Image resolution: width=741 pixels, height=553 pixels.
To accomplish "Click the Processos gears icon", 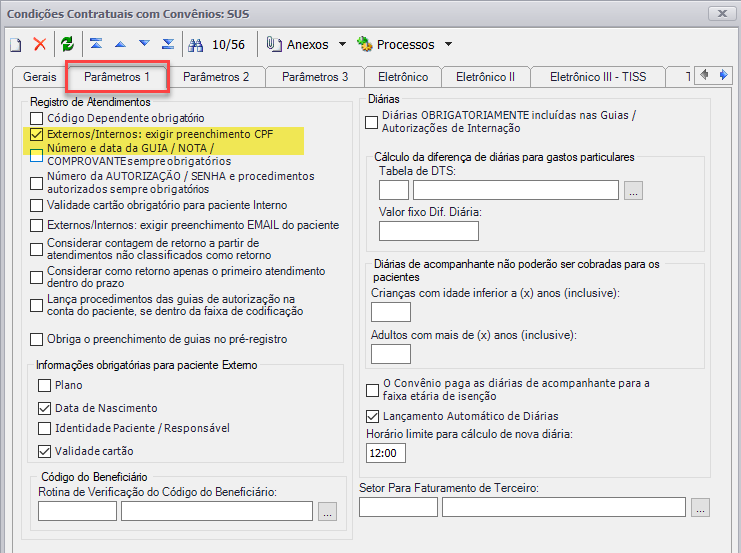I will coord(364,44).
